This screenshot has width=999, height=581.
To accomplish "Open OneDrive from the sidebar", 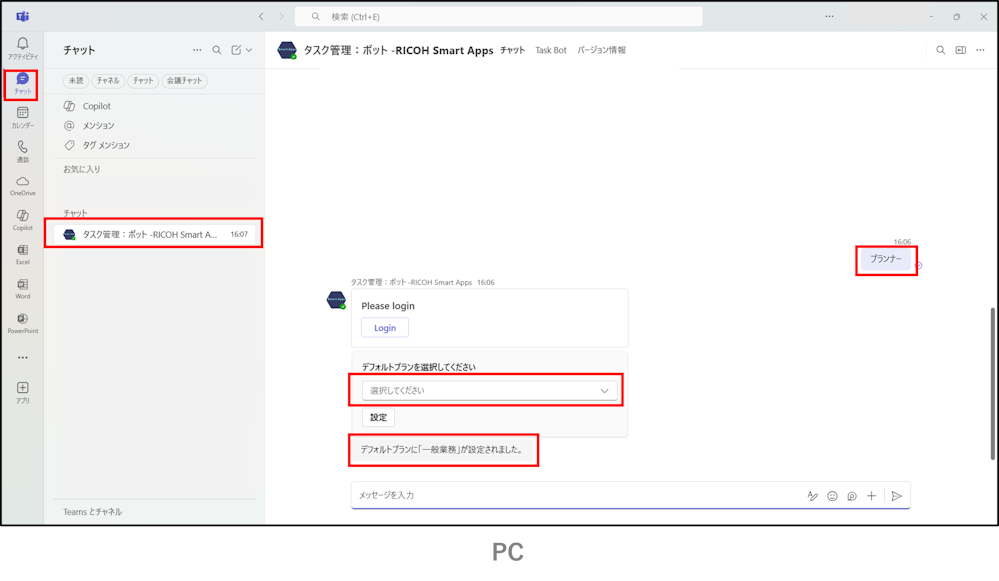I will pyautogui.click(x=22, y=185).
